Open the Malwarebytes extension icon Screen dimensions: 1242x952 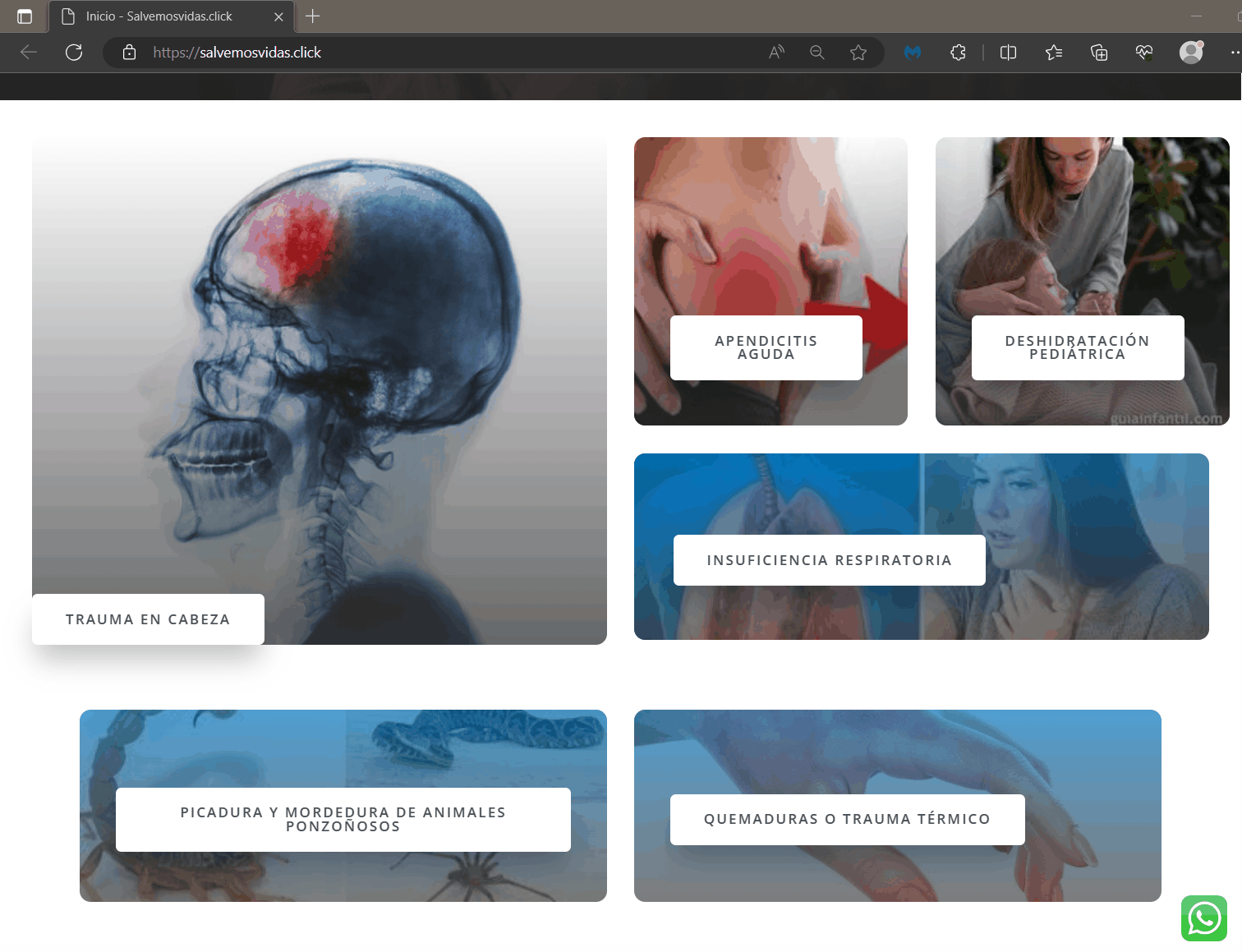(x=913, y=53)
